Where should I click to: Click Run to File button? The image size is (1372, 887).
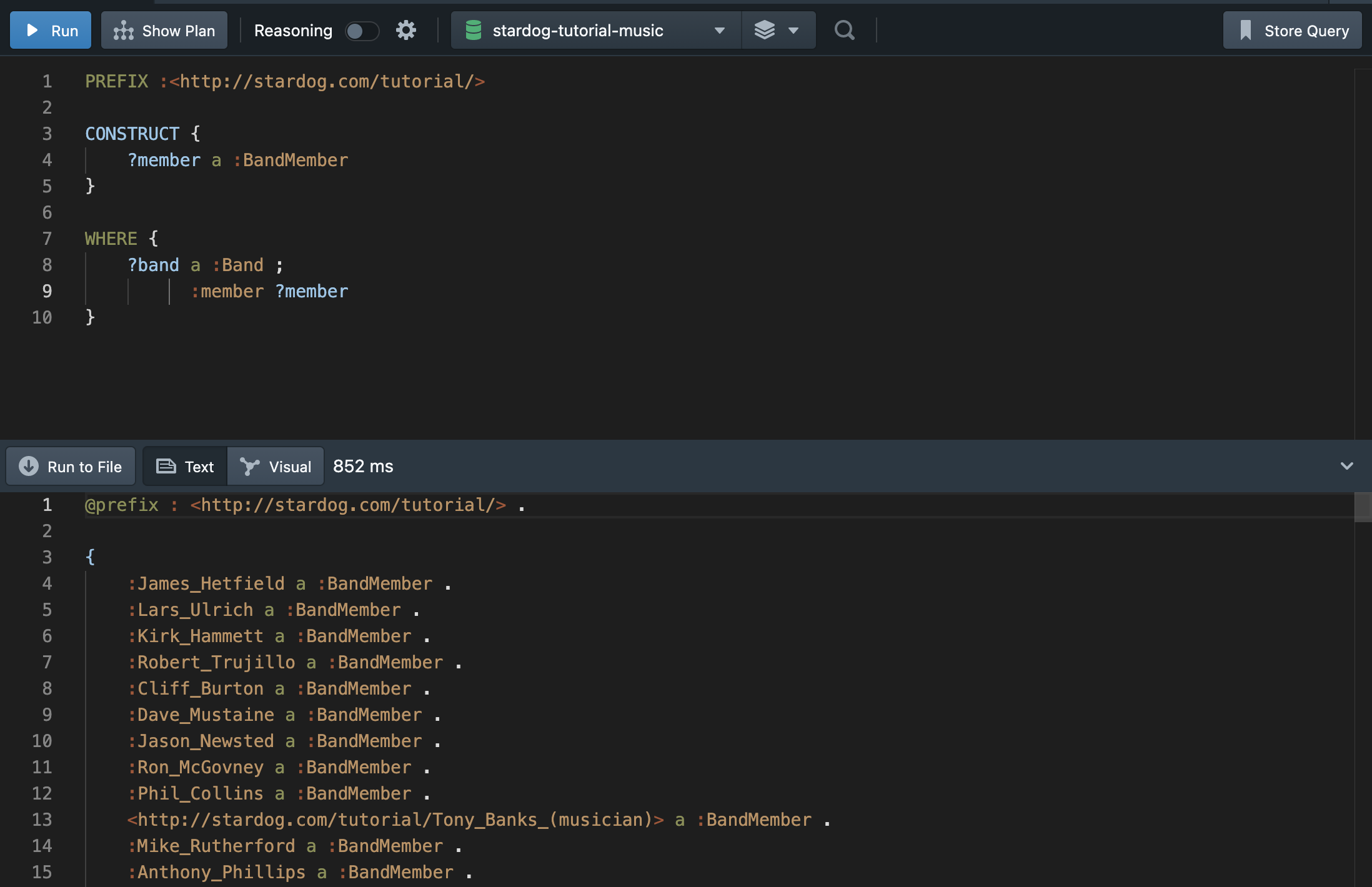point(71,466)
